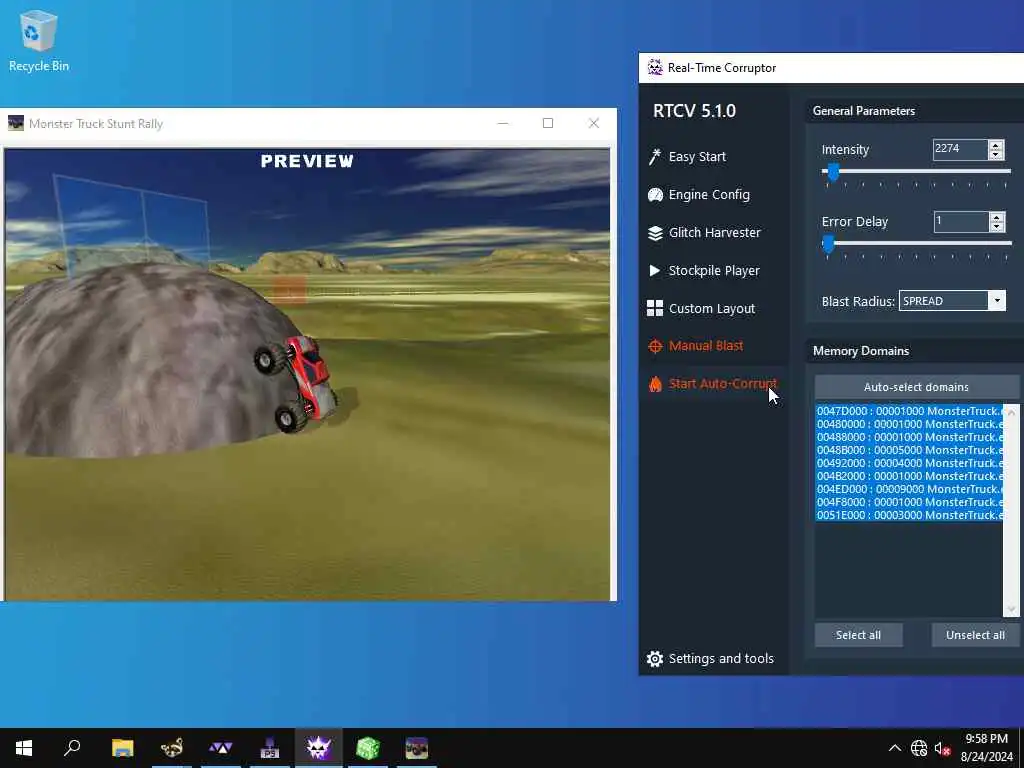
Task: Click the Intensity value field
Action: 960,150
